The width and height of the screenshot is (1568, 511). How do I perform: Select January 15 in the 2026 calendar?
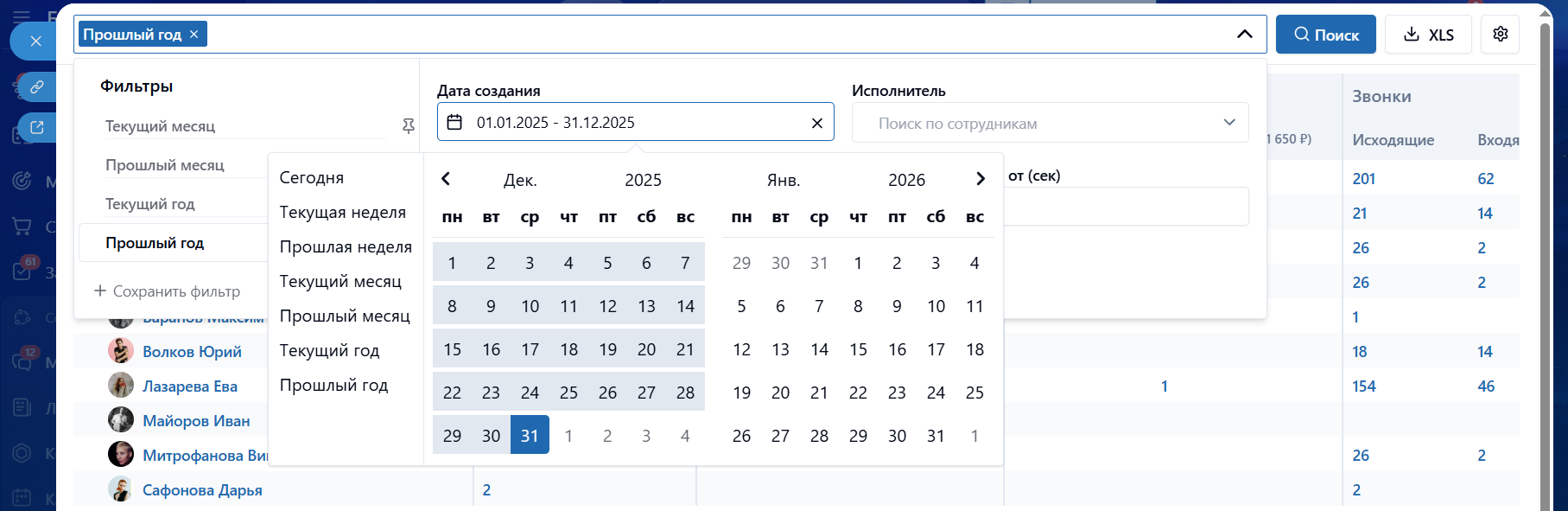coord(858,348)
